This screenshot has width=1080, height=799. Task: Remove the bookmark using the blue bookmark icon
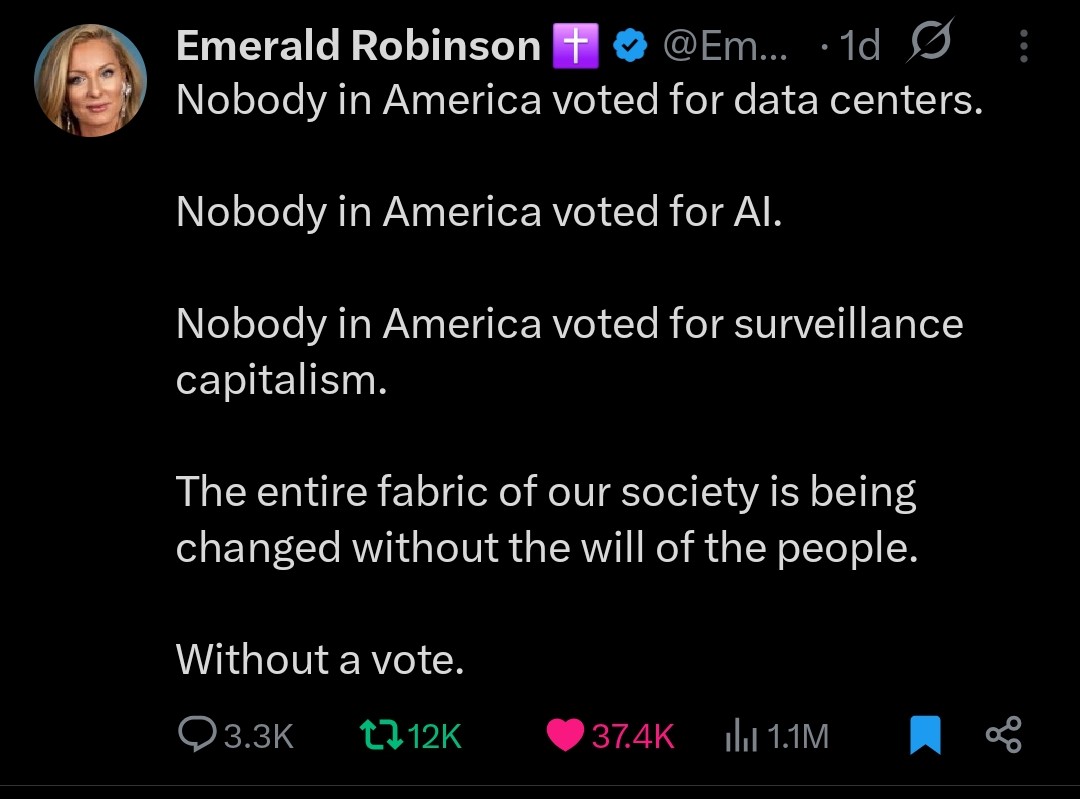925,735
